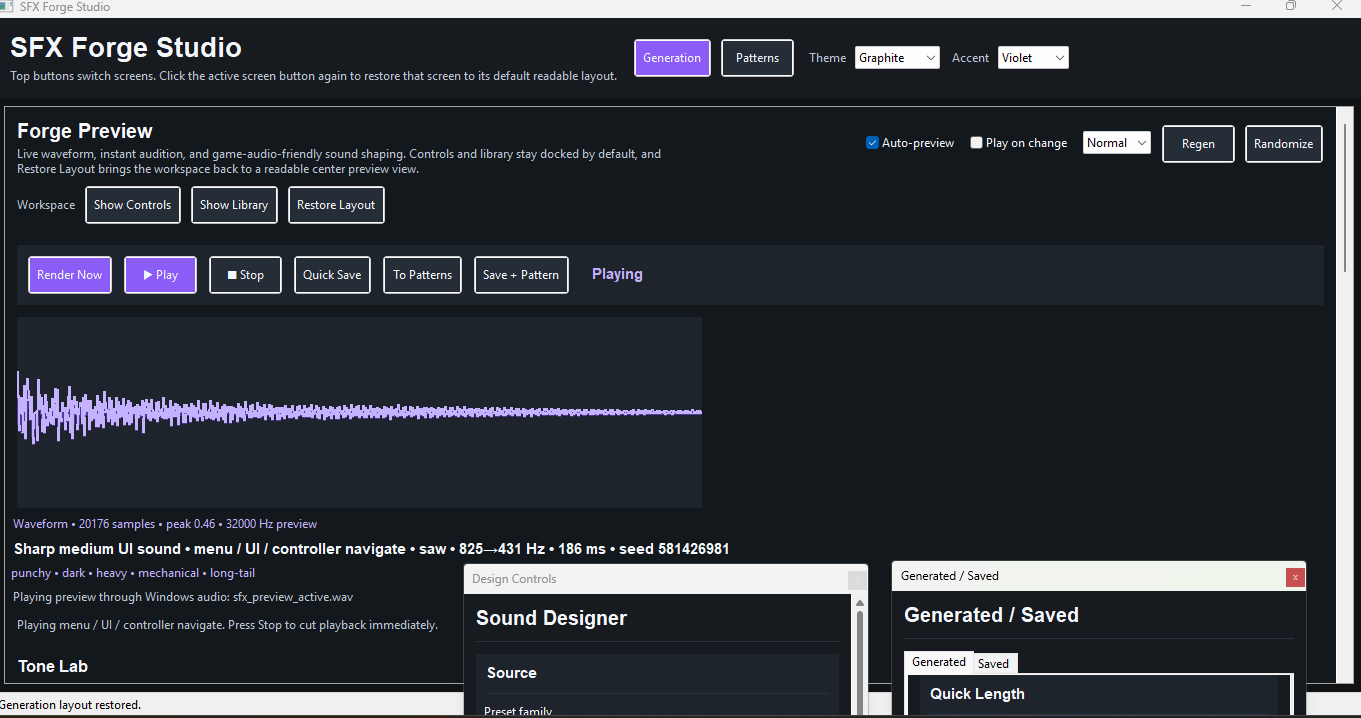Select the Generated tab in library panel
Viewport: 1361px width, 718px height.
tap(939, 662)
